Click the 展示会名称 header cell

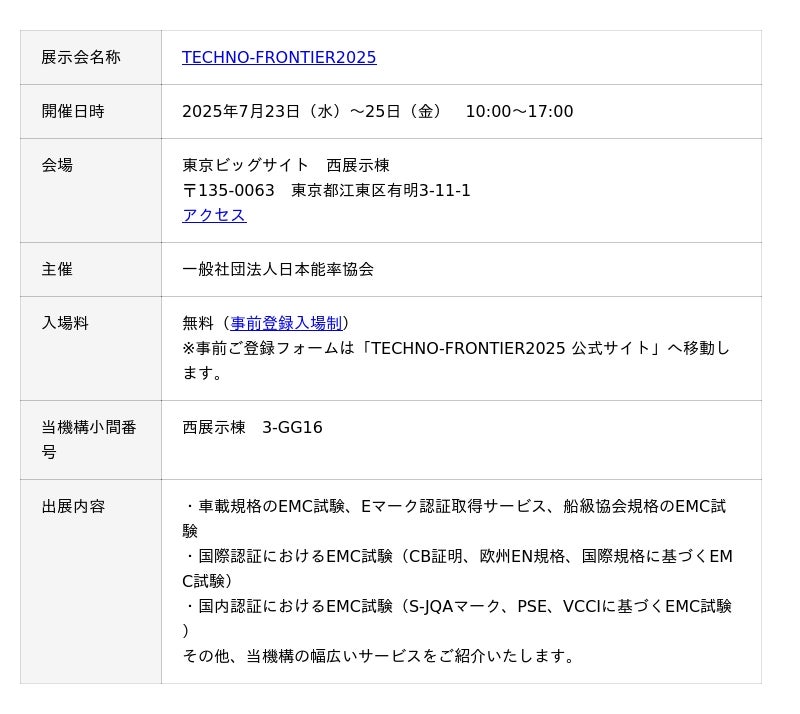click(x=81, y=58)
